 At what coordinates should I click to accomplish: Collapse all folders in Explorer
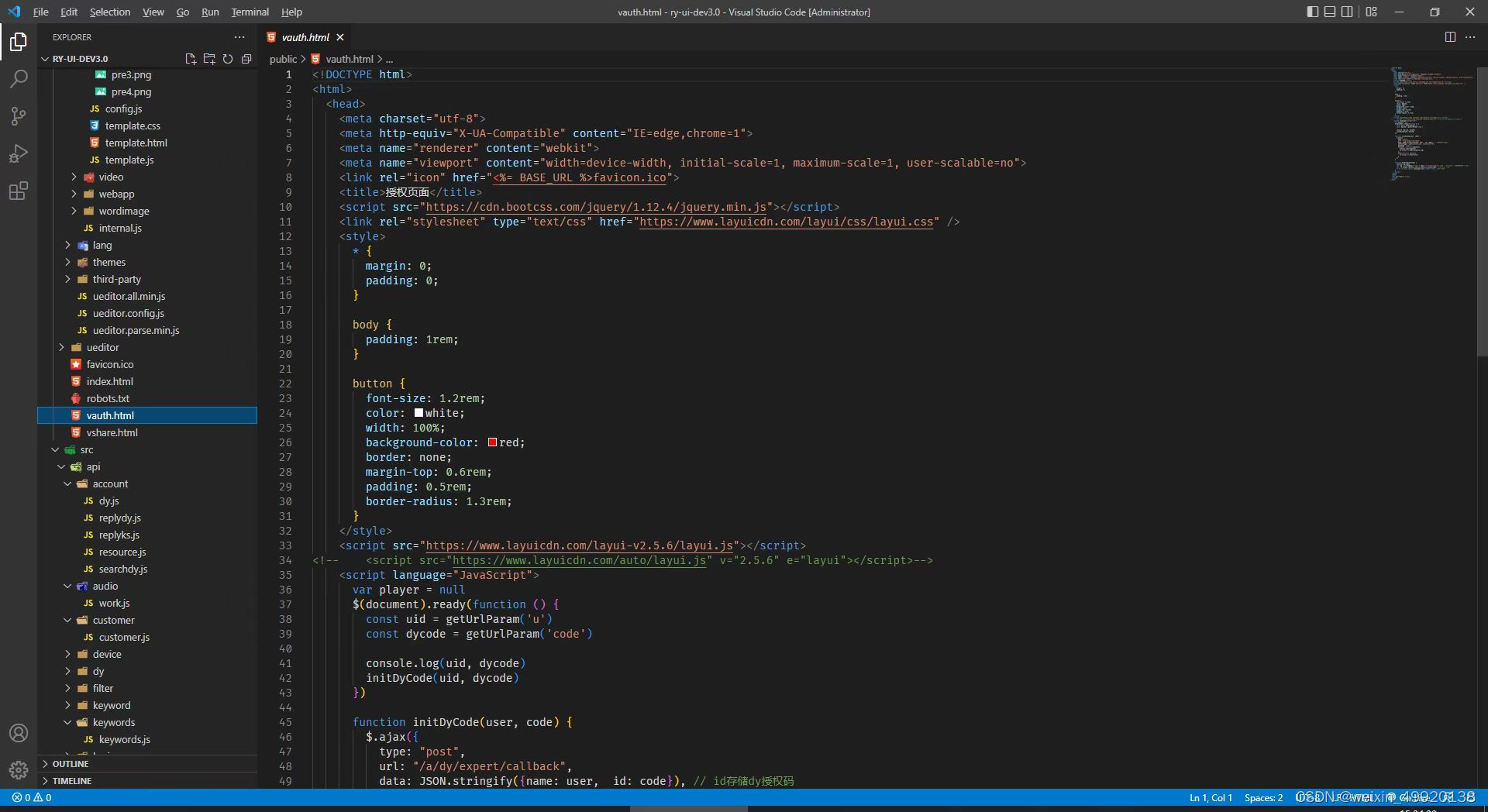pos(246,59)
